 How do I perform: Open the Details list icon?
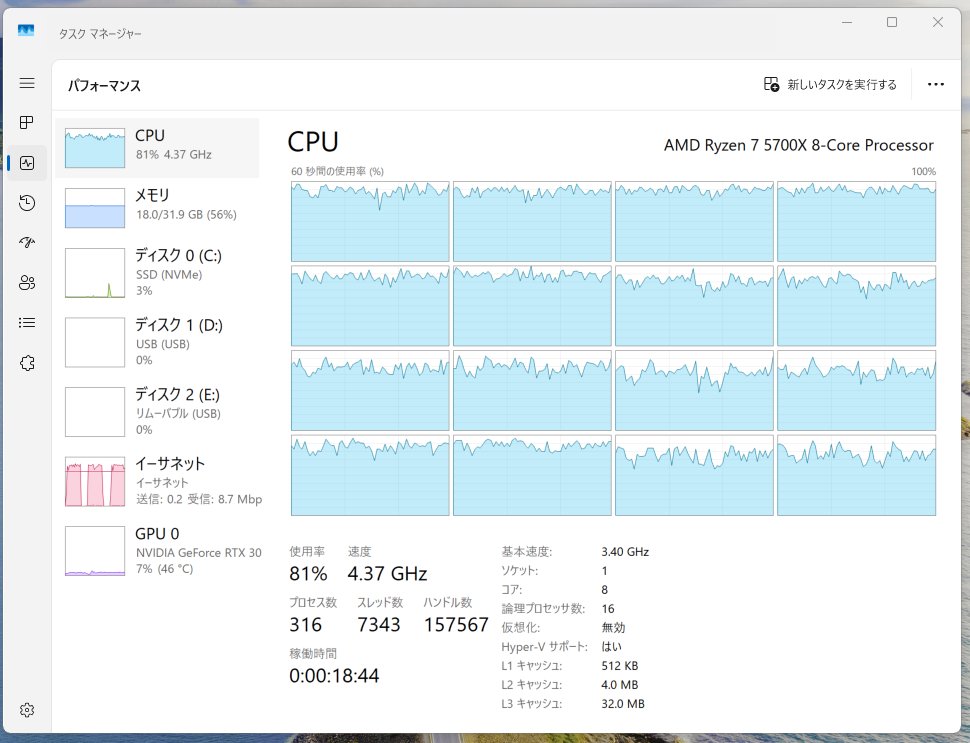[27, 322]
